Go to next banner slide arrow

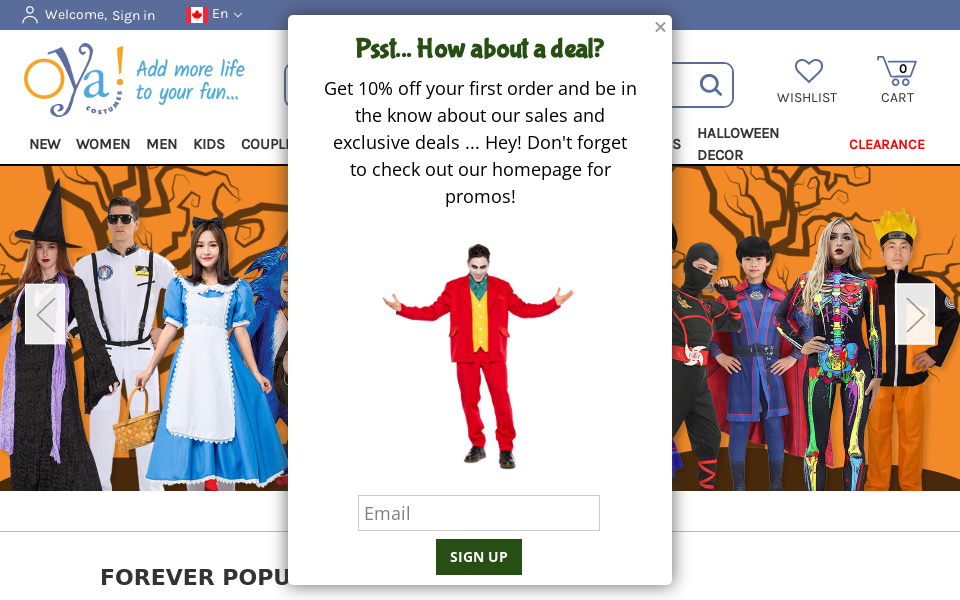pos(915,314)
